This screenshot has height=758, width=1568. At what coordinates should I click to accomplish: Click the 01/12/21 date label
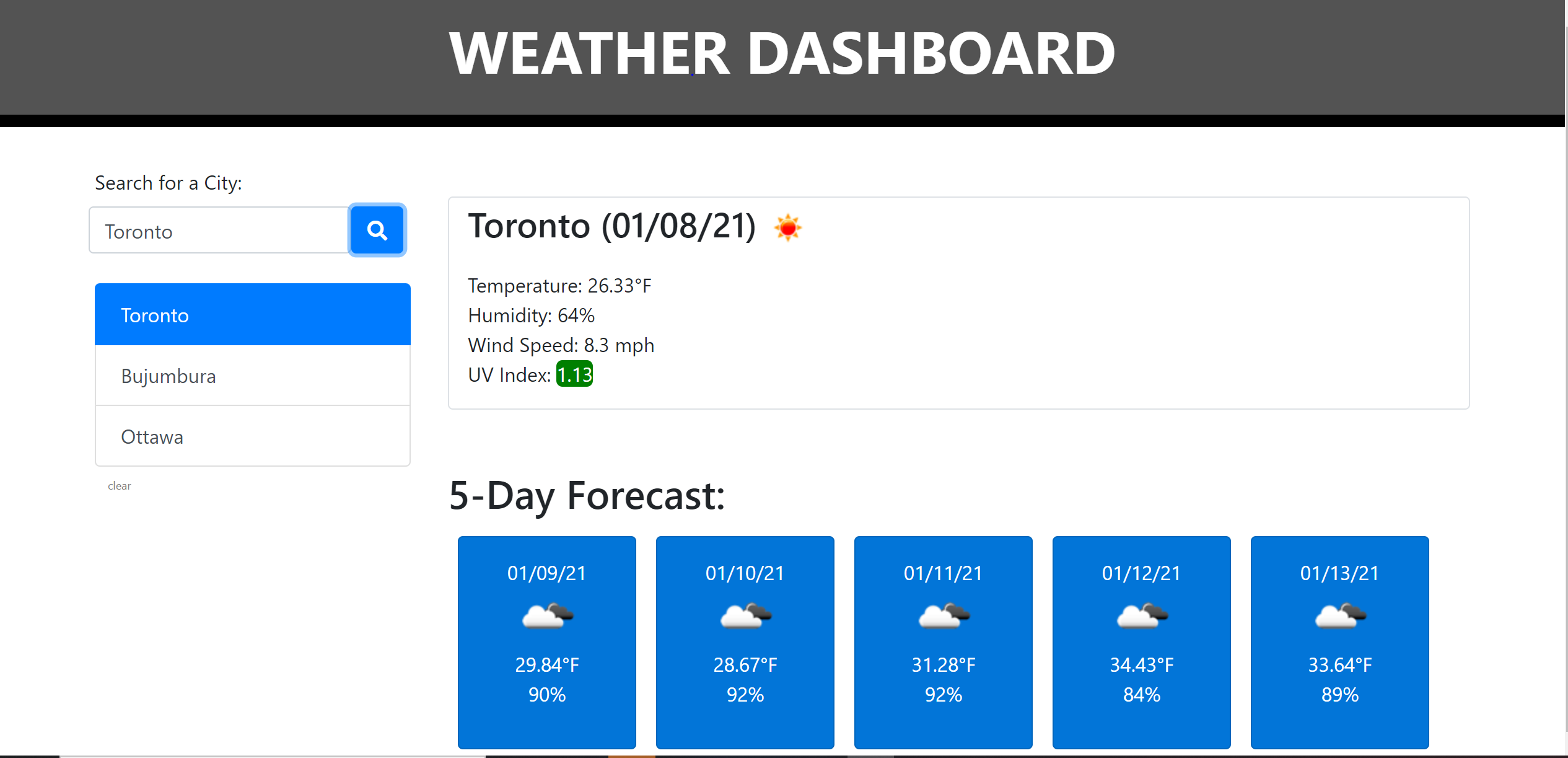point(1141,573)
